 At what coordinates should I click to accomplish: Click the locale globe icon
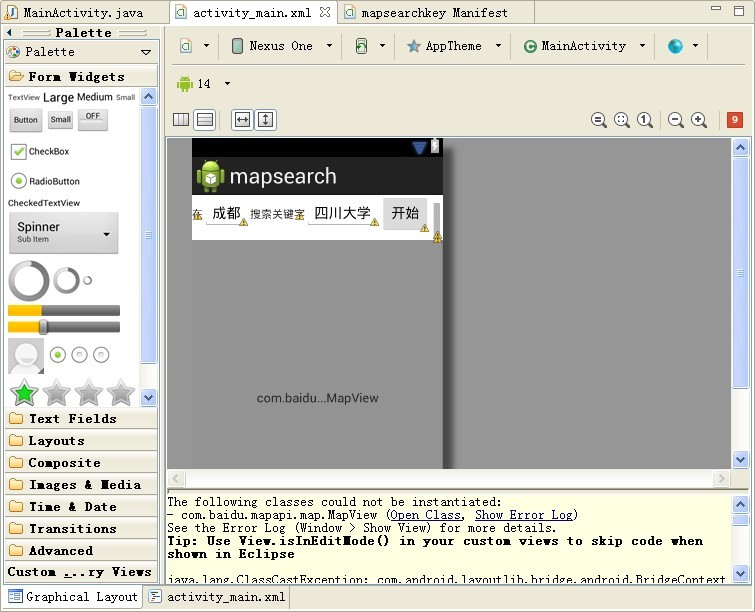pyautogui.click(x=675, y=46)
